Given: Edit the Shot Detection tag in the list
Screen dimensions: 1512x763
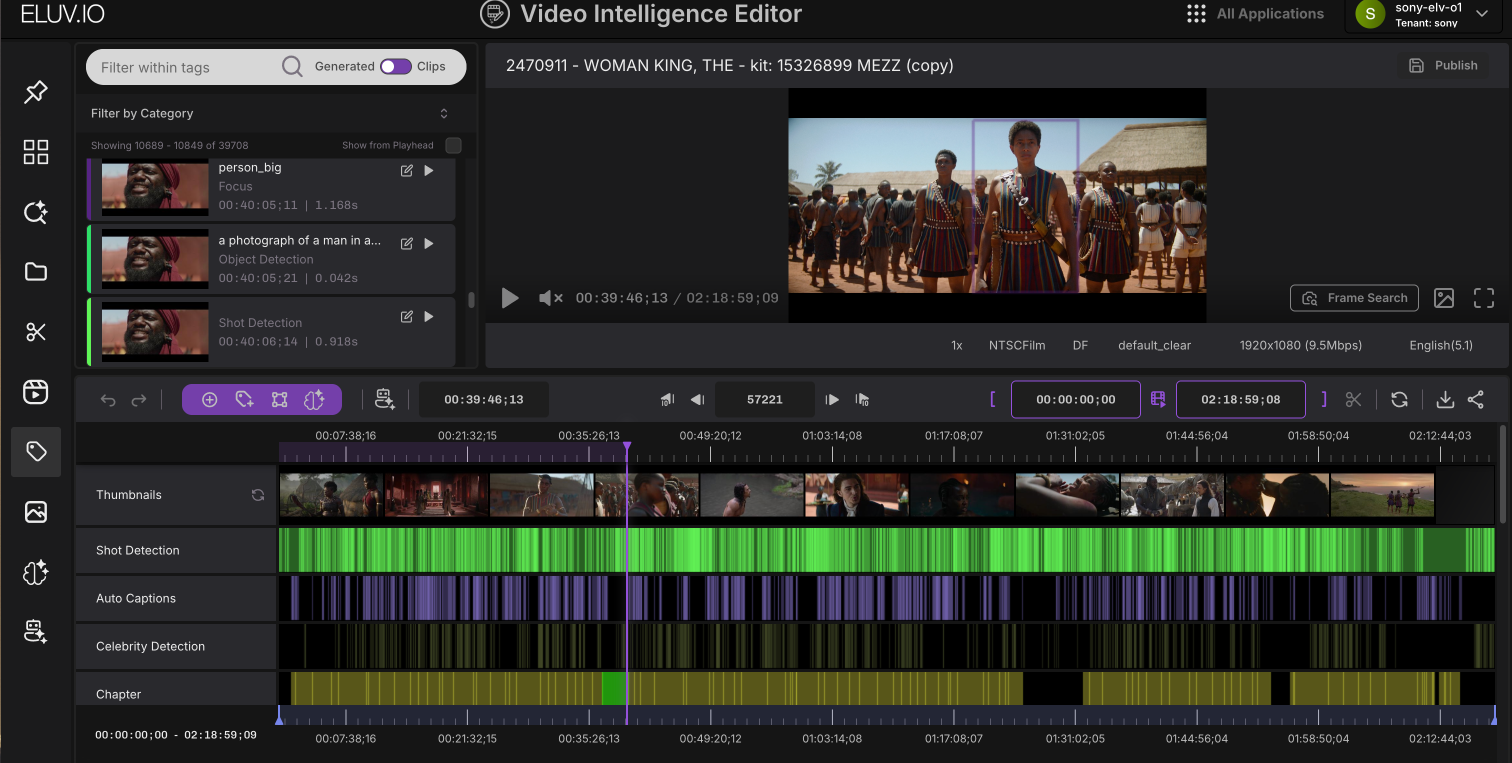Looking at the screenshot, I should tap(407, 317).
